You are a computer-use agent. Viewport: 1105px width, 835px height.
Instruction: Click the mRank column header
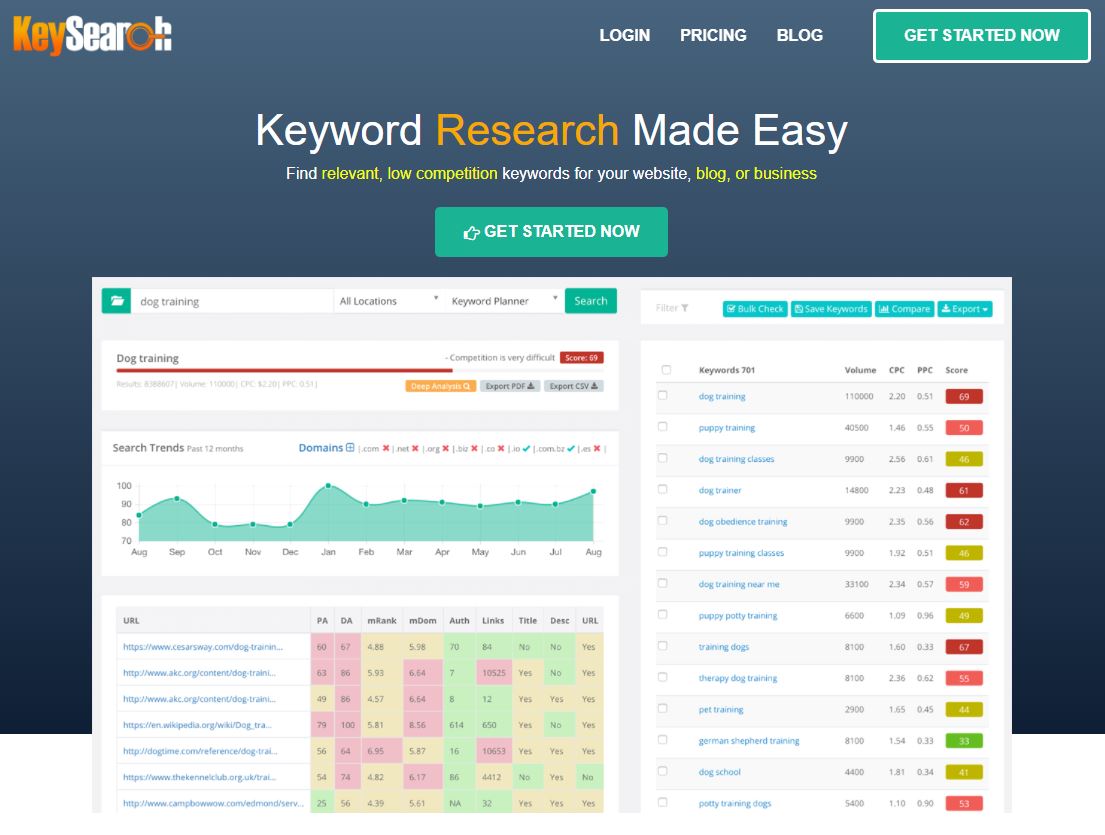(x=382, y=621)
